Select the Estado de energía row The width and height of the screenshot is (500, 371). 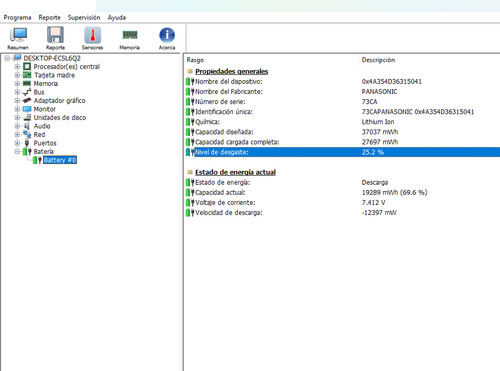342,183
